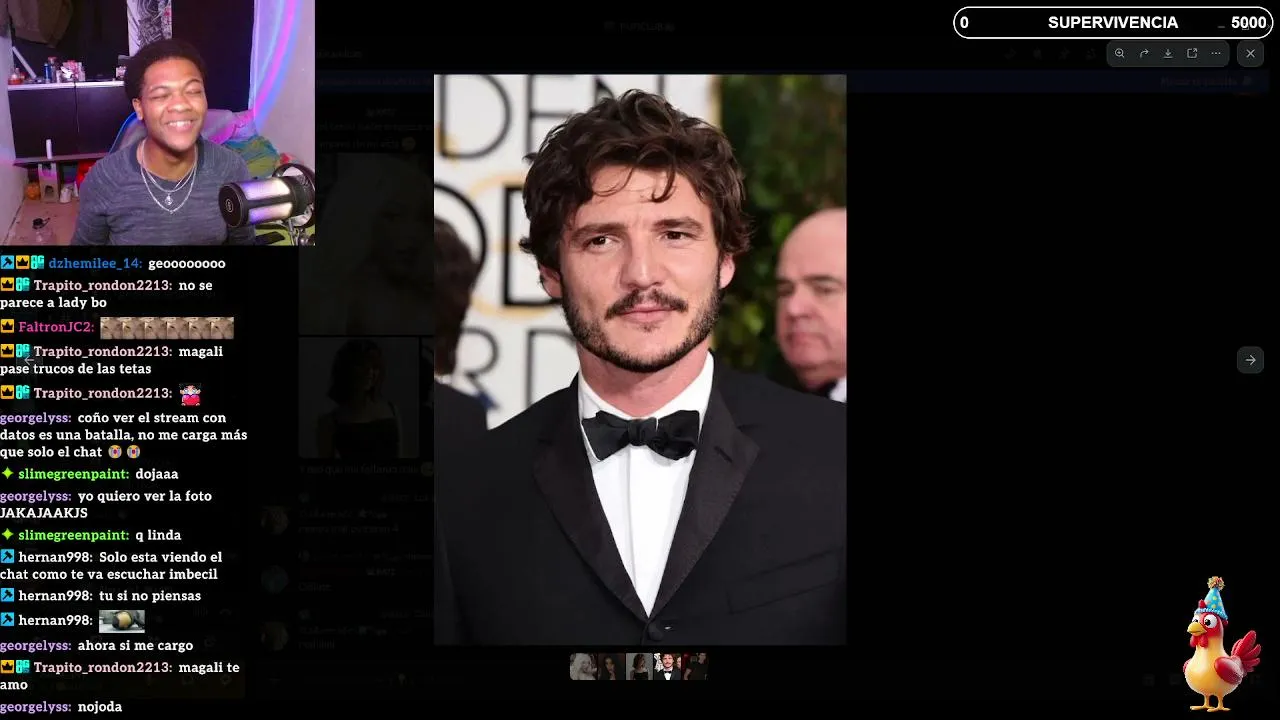
Task: Close the image viewer with the X button
Action: click(1250, 54)
